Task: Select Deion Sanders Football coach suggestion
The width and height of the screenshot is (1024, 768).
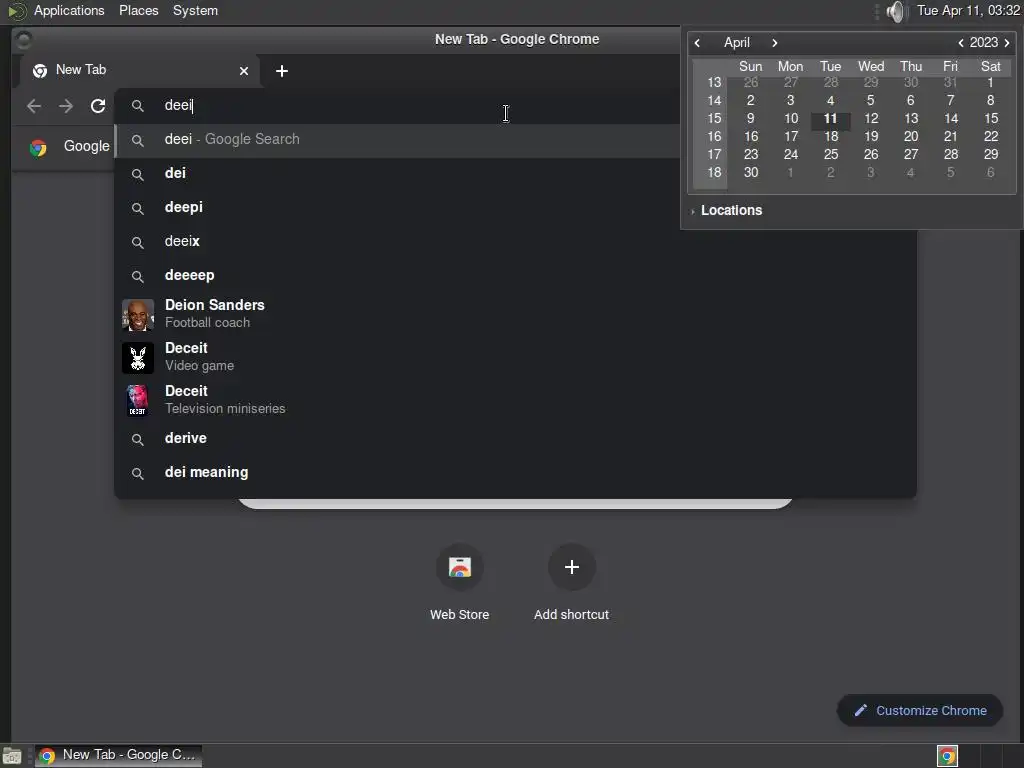Action: click(516, 314)
